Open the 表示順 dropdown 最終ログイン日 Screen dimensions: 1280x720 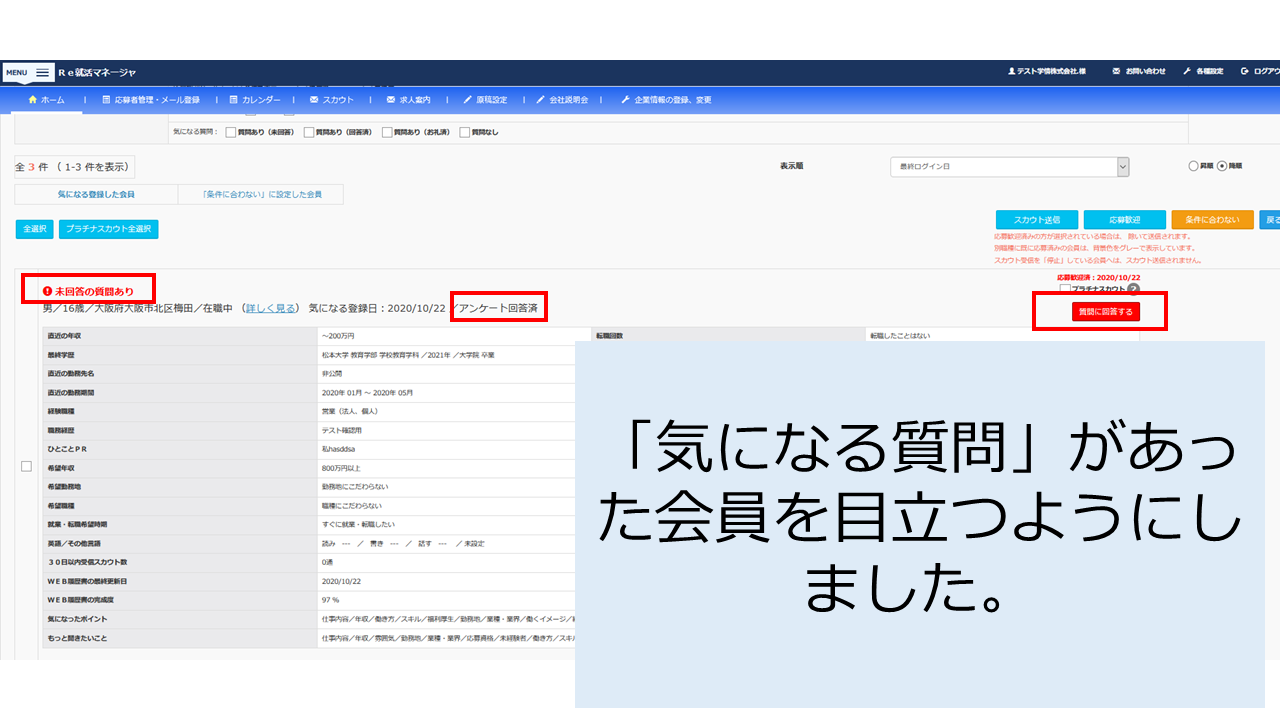pyautogui.click(x=1009, y=167)
